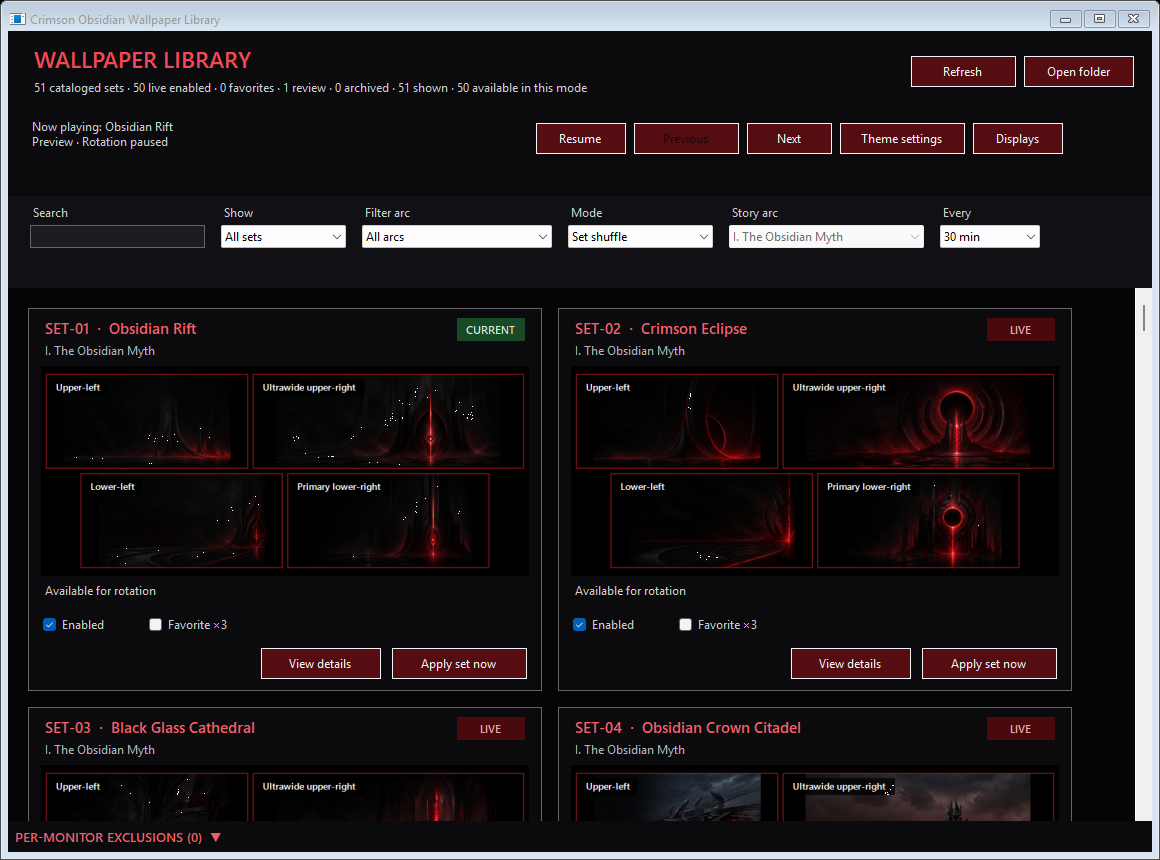Image resolution: width=1160 pixels, height=860 pixels.
Task: View details of SET-01 Obsidian Rift
Action: (x=320, y=664)
